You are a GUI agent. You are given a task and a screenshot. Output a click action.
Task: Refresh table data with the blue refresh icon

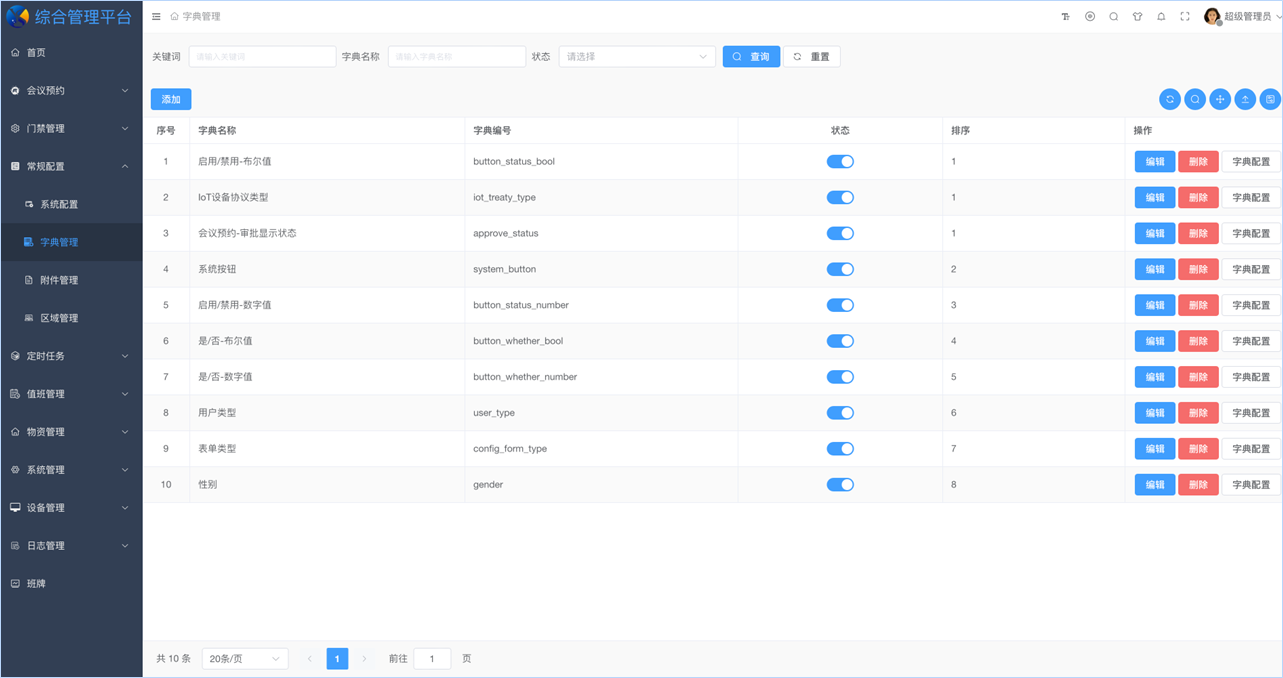click(x=1169, y=99)
